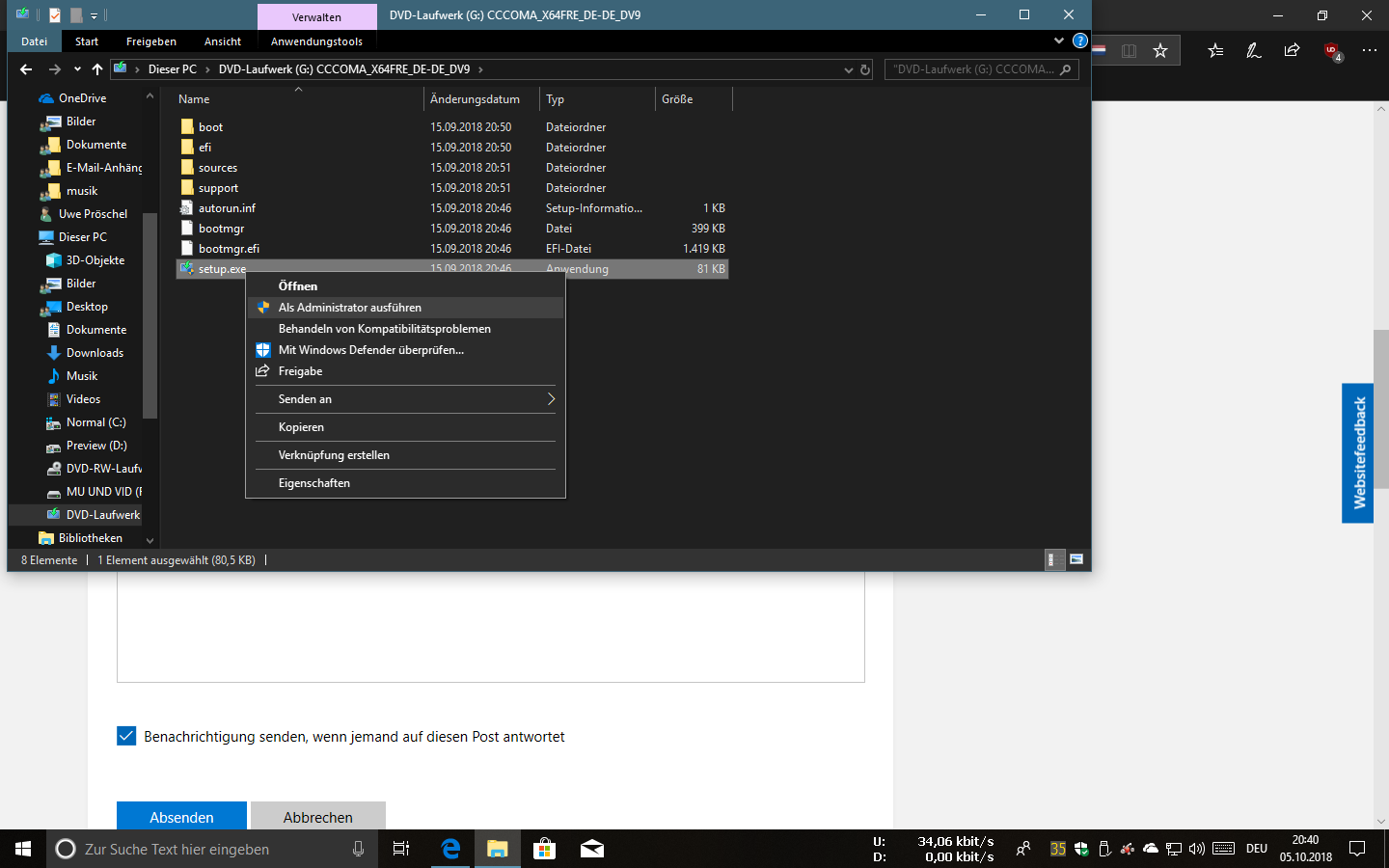
Task: Refresh the folder view in address bar
Action: 865,69
